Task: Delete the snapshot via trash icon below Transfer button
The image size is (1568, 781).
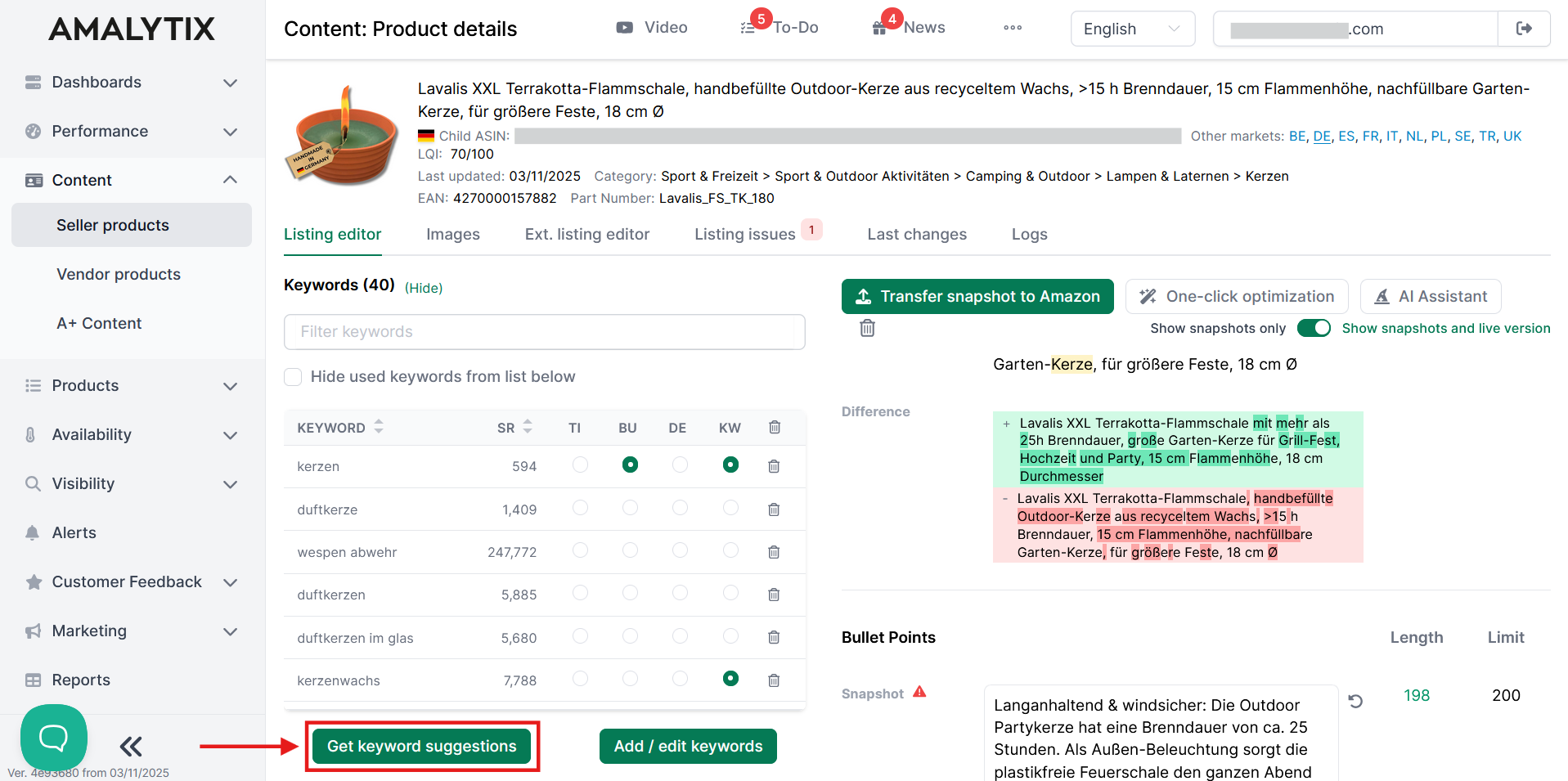Action: (x=867, y=328)
